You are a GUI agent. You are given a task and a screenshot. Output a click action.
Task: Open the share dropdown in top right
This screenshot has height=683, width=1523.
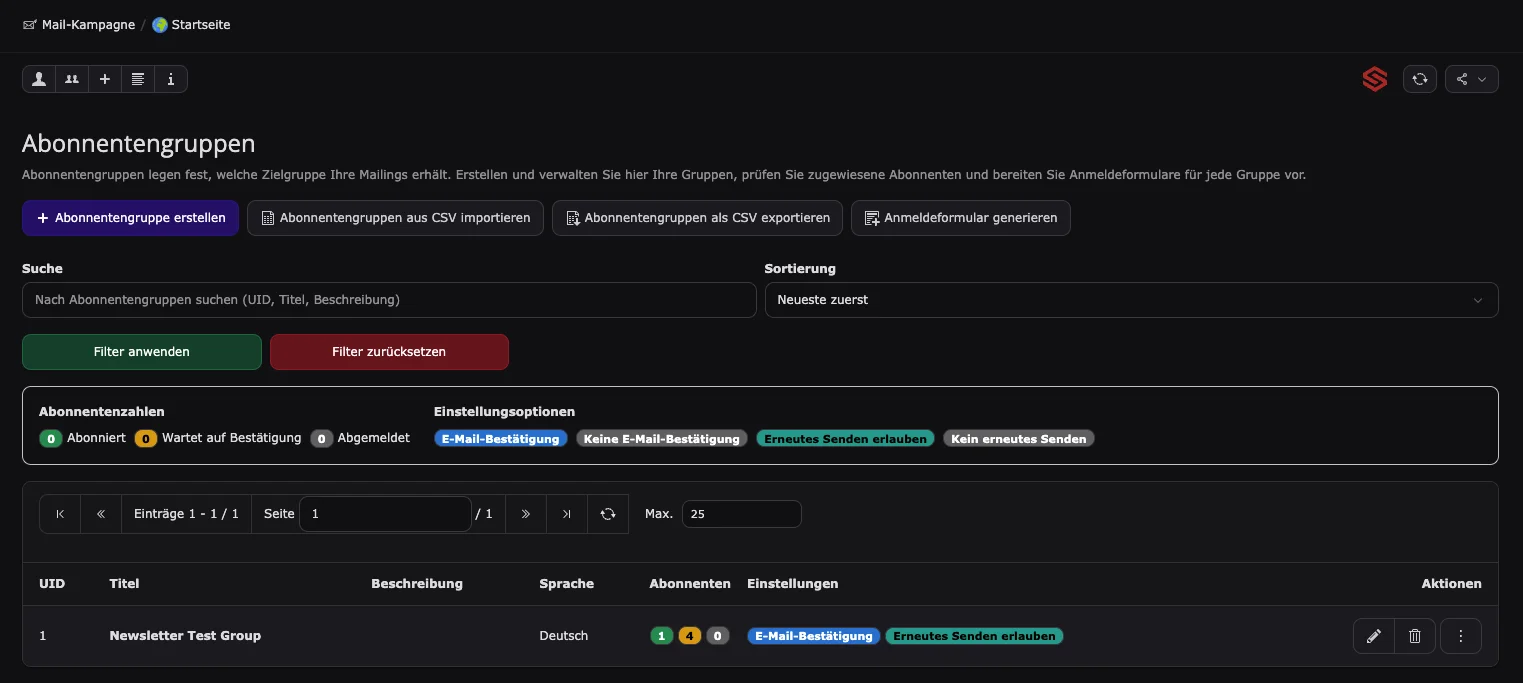point(1472,79)
